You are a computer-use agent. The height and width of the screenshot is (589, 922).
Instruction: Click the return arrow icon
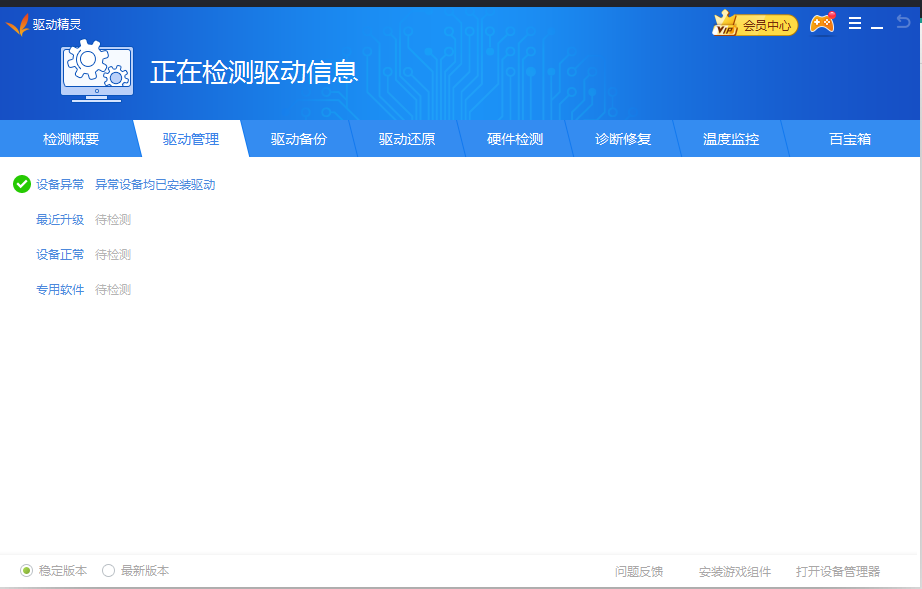(x=903, y=22)
